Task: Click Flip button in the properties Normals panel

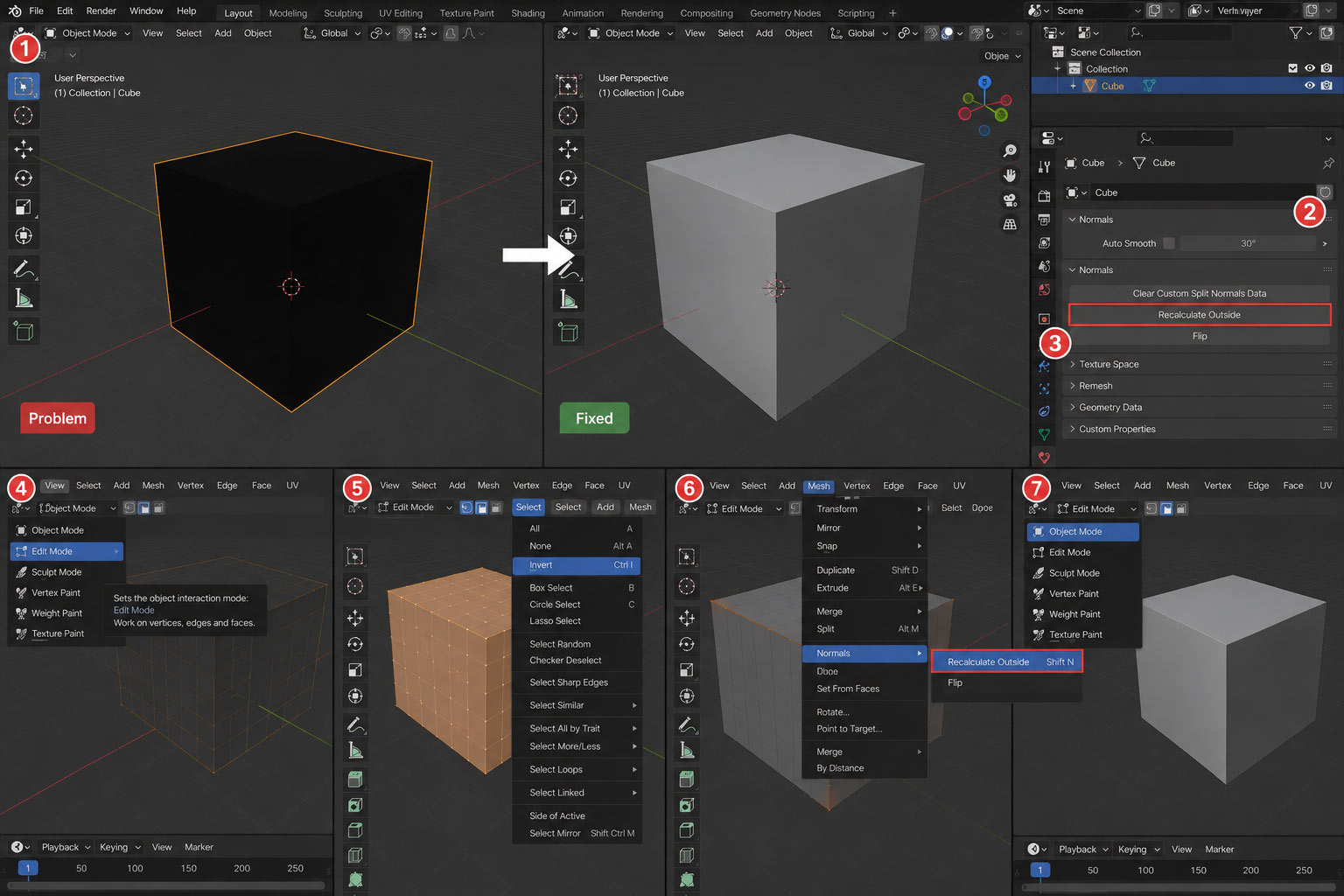Action: pos(1199,336)
